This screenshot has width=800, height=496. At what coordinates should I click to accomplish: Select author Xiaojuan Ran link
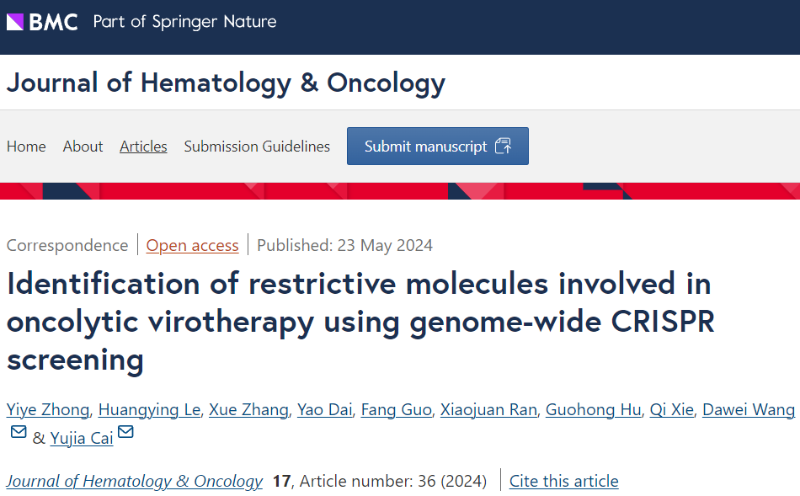[x=489, y=410]
